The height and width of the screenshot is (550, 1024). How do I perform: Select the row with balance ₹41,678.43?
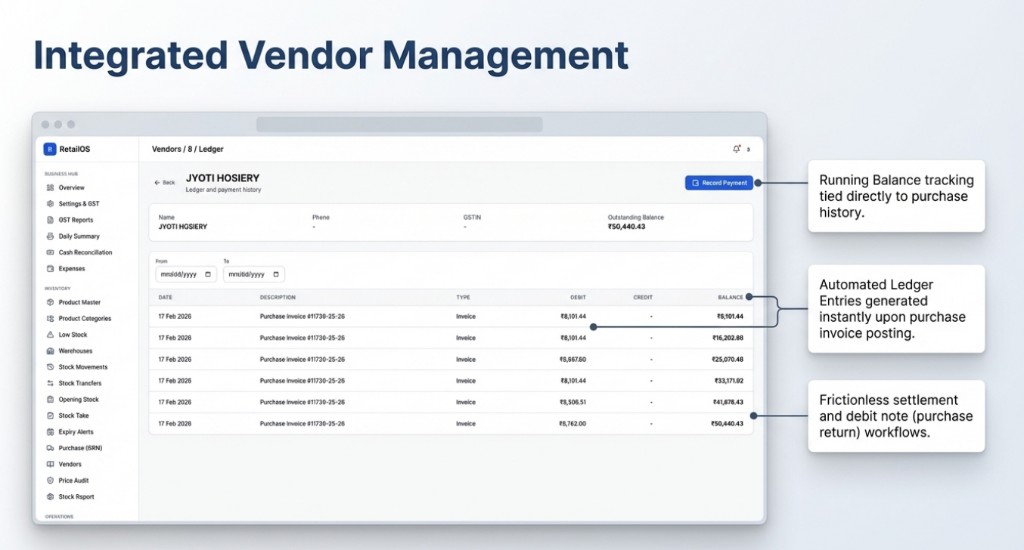click(x=451, y=402)
